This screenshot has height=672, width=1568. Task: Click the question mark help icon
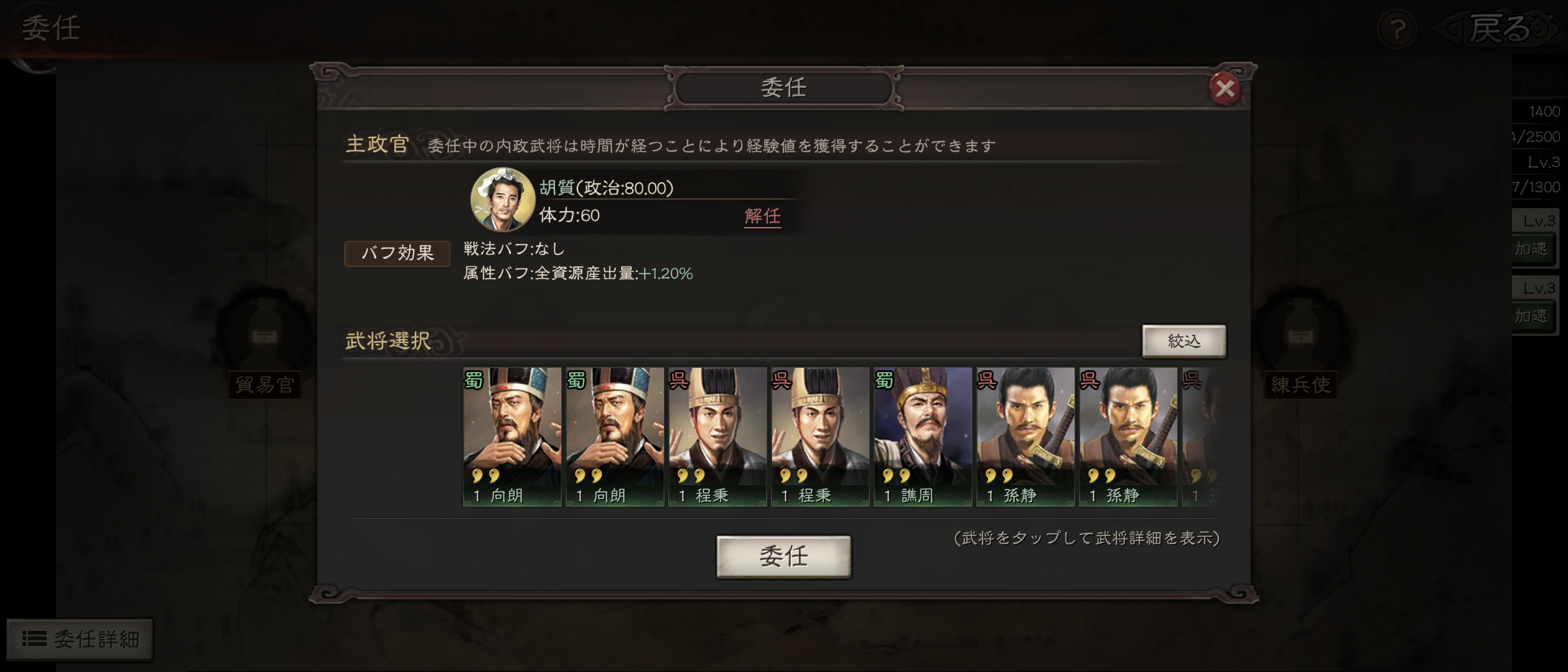coord(1398,29)
